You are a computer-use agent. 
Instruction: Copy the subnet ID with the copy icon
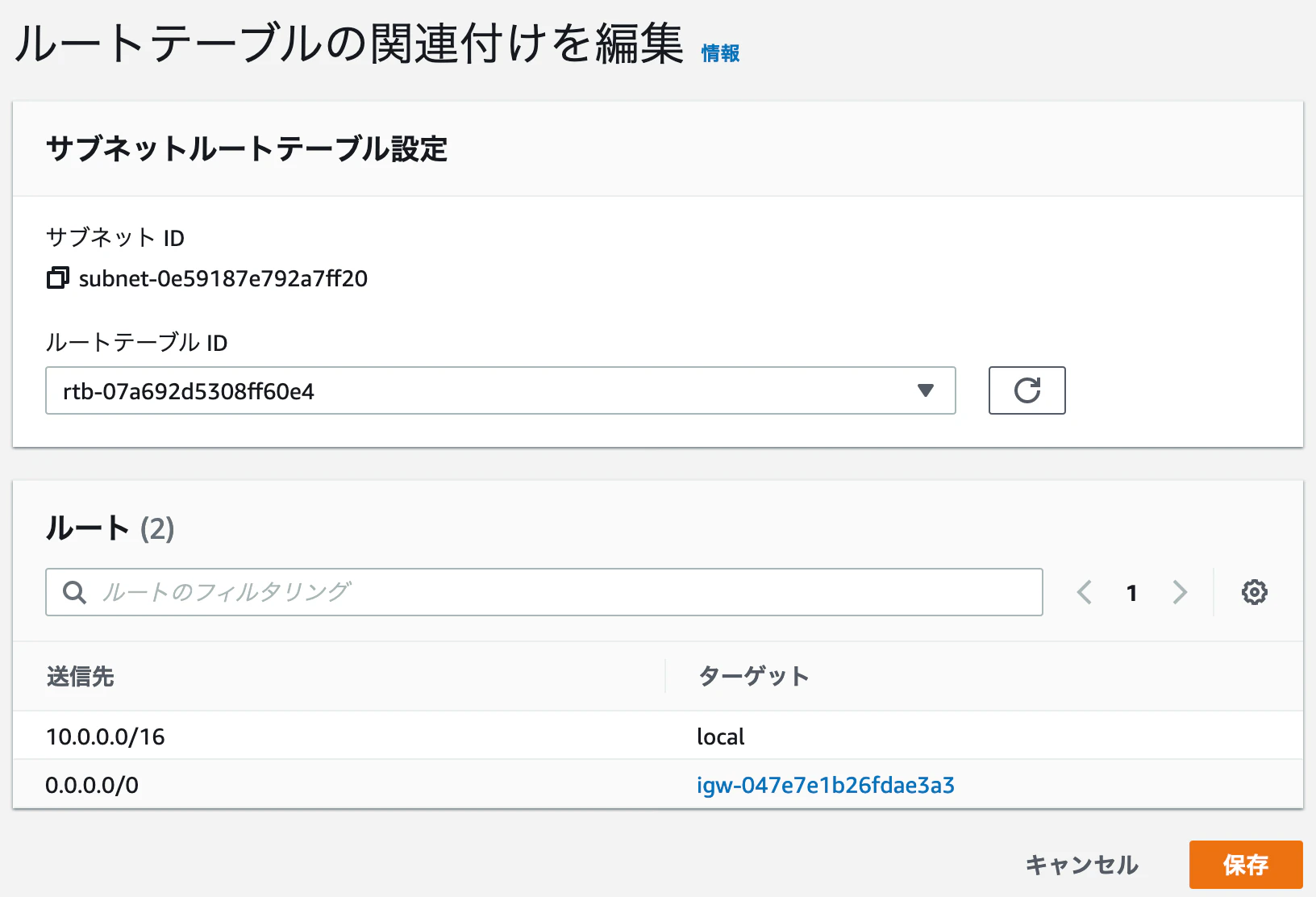pyautogui.click(x=57, y=278)
